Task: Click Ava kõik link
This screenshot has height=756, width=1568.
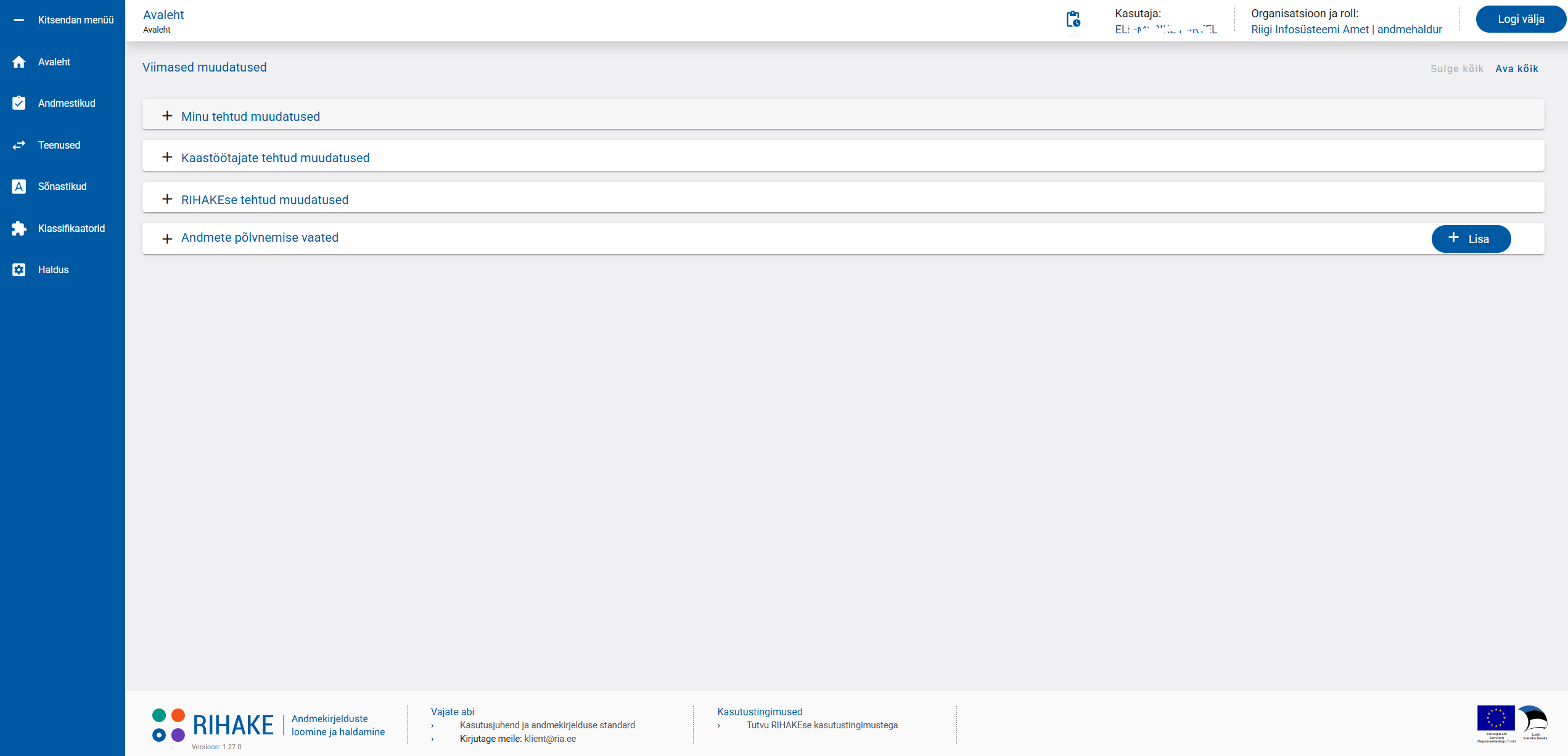Action: click(1516, 68)
